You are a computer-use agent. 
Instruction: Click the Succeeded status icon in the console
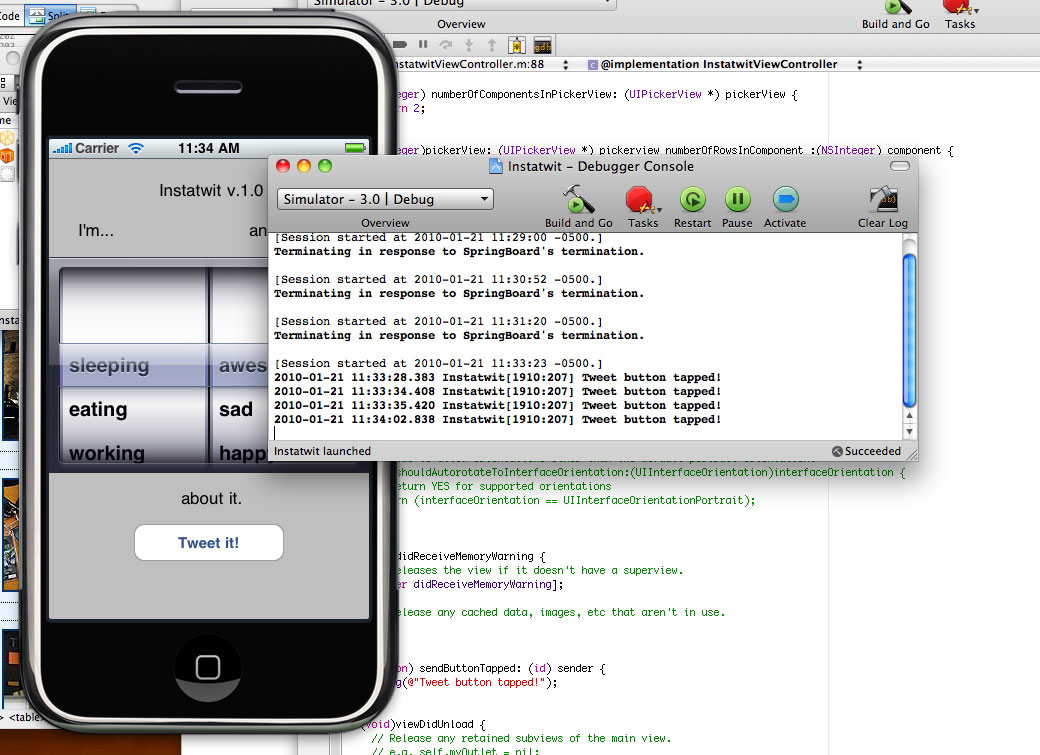[838, 451]
